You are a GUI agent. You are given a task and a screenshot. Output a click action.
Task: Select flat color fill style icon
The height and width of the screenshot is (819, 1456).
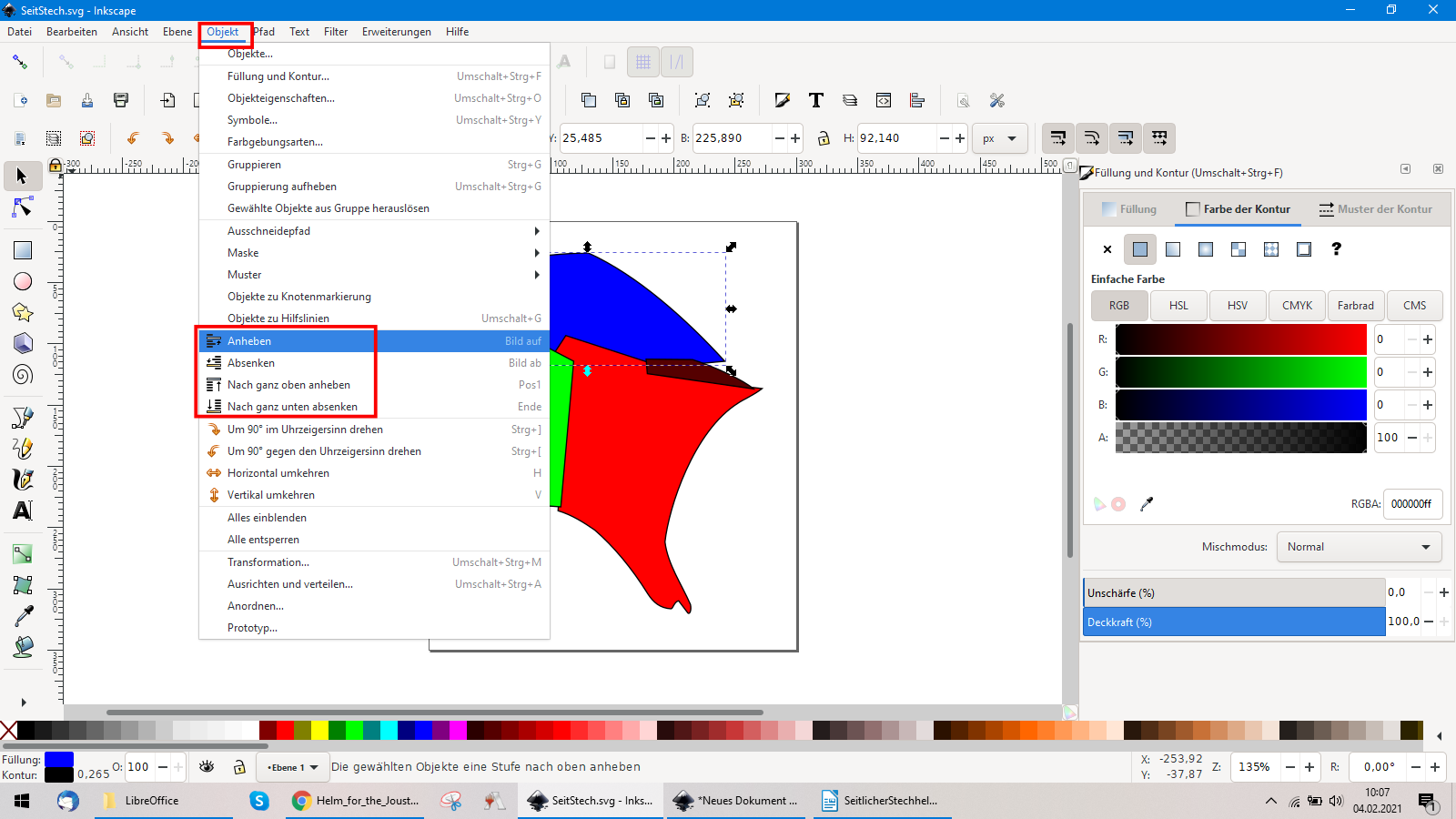1140,249
